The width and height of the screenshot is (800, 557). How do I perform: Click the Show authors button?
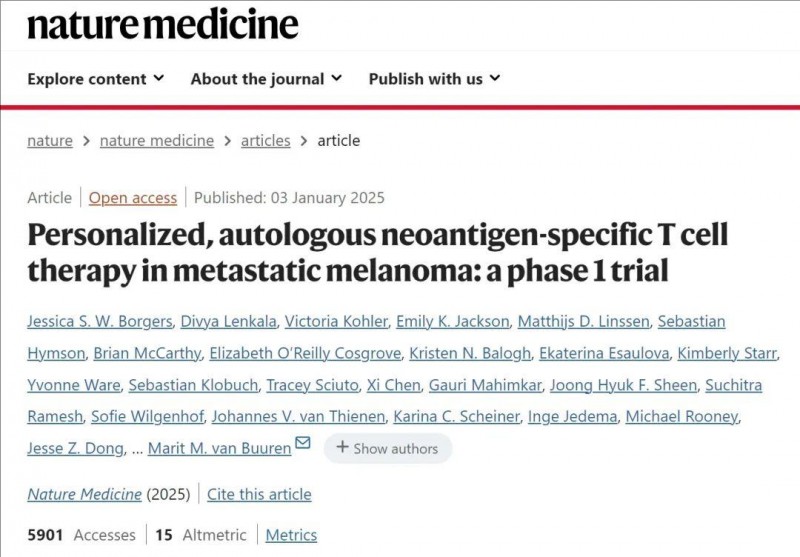(388, 448)
